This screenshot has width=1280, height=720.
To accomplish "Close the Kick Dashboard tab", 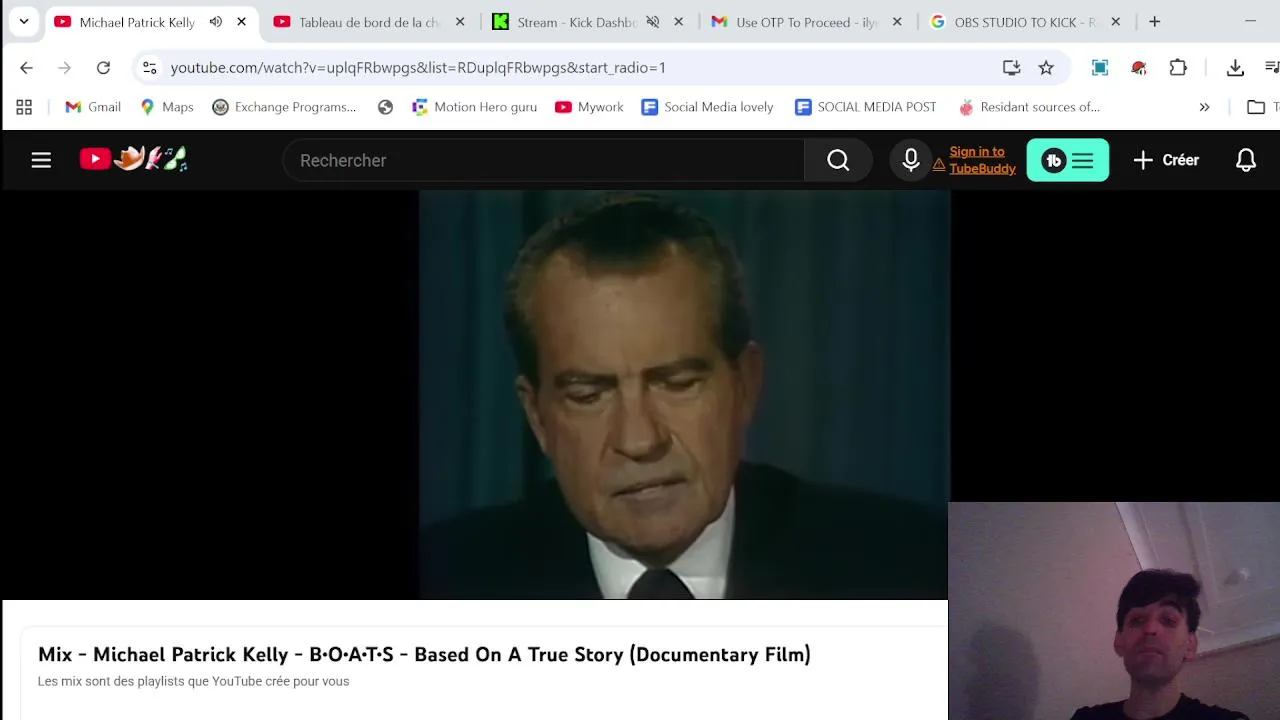I will point(679,22).
